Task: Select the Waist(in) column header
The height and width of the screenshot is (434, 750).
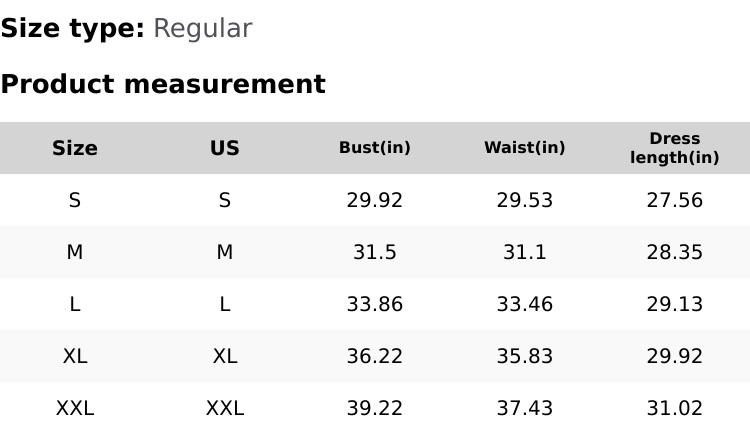Action: coord(525,148)
